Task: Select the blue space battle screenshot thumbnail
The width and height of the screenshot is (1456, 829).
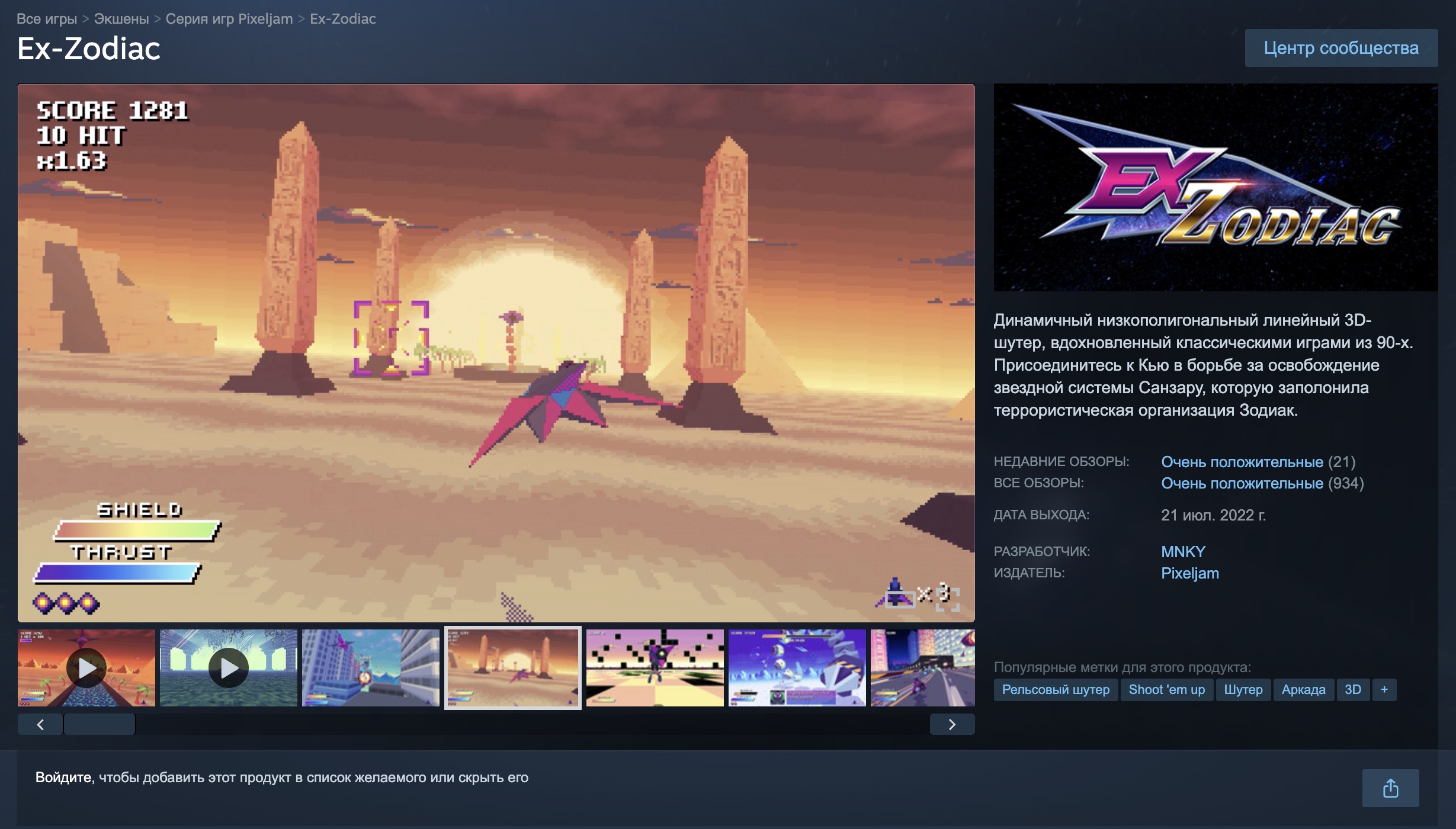Action: pyautogui.click(x=797, y=668)
